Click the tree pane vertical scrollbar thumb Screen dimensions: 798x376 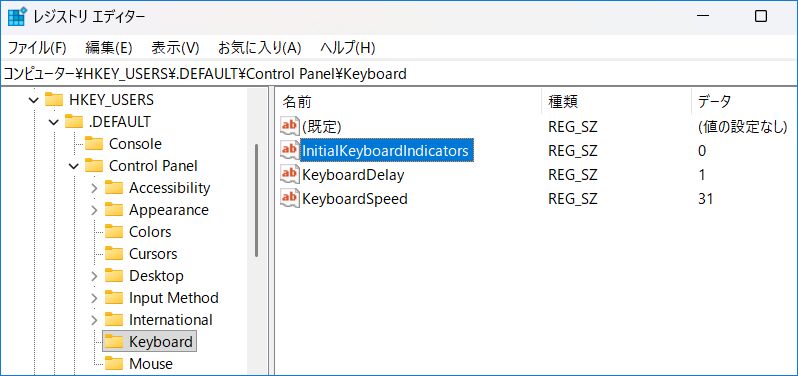click(256, 200)
